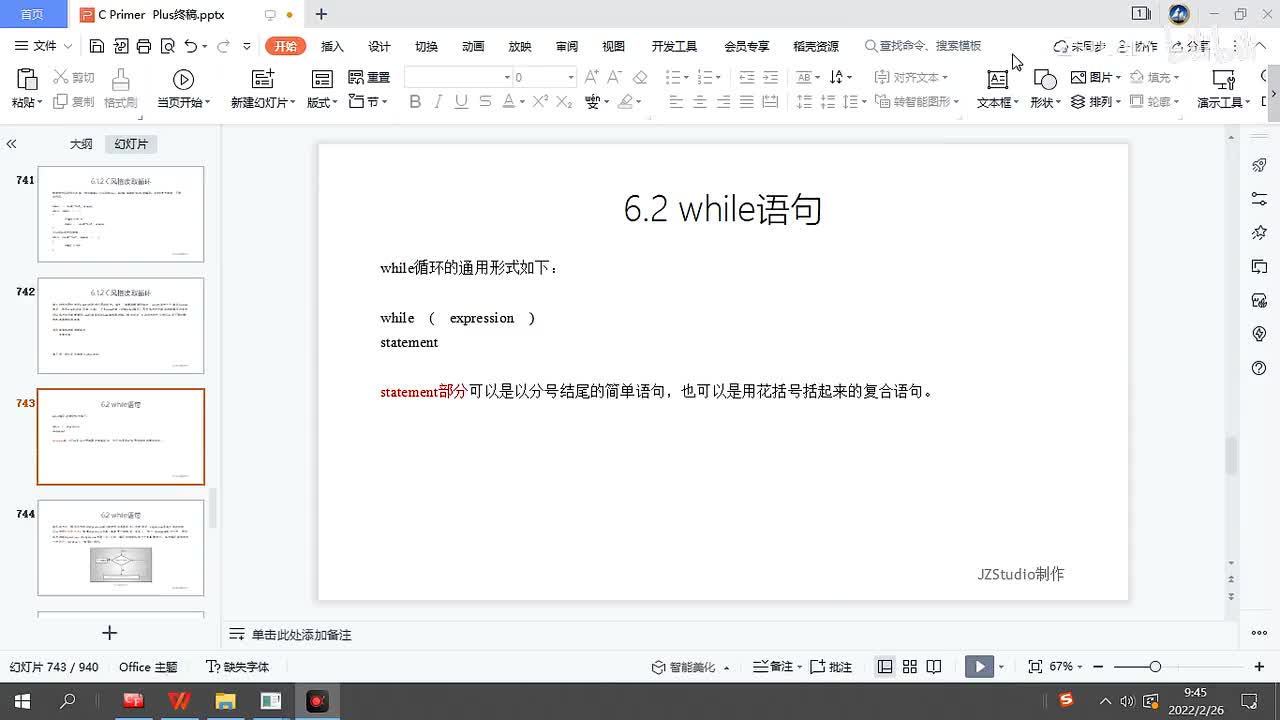The image size is (1280, 720).
Task: Switch to the 大纲 (Outline) pane tab
Action: (81, 144)
